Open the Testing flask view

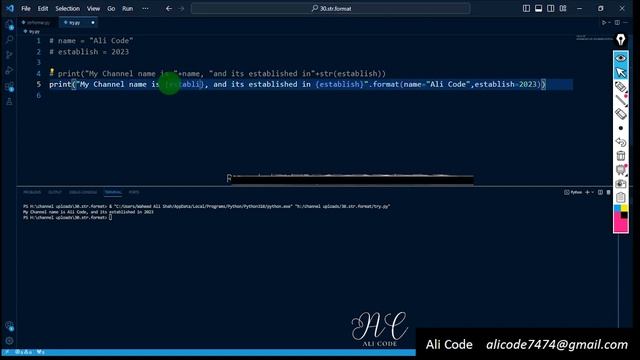tap(9, 102)
